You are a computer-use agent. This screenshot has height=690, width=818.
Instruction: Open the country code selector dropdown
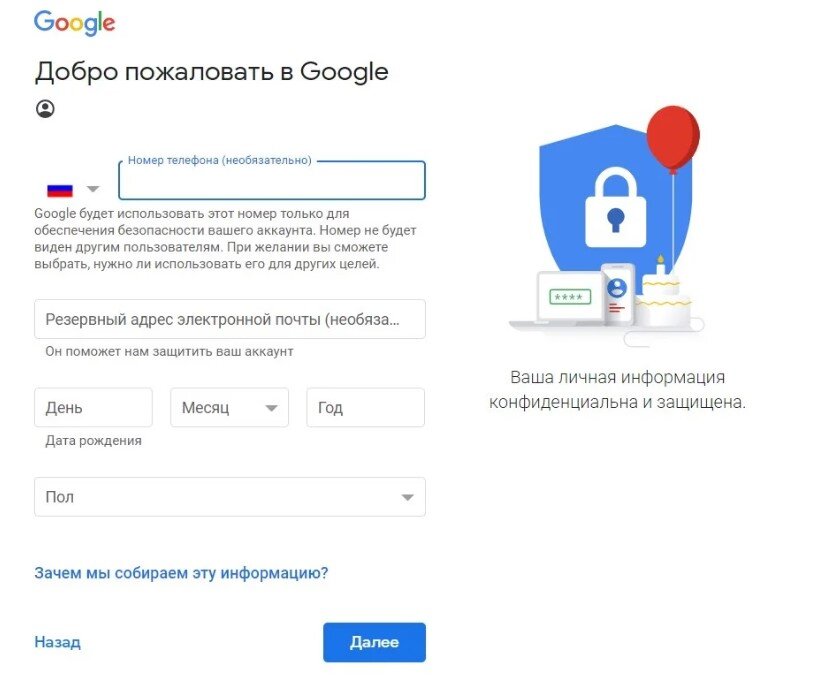coord(93,188)
